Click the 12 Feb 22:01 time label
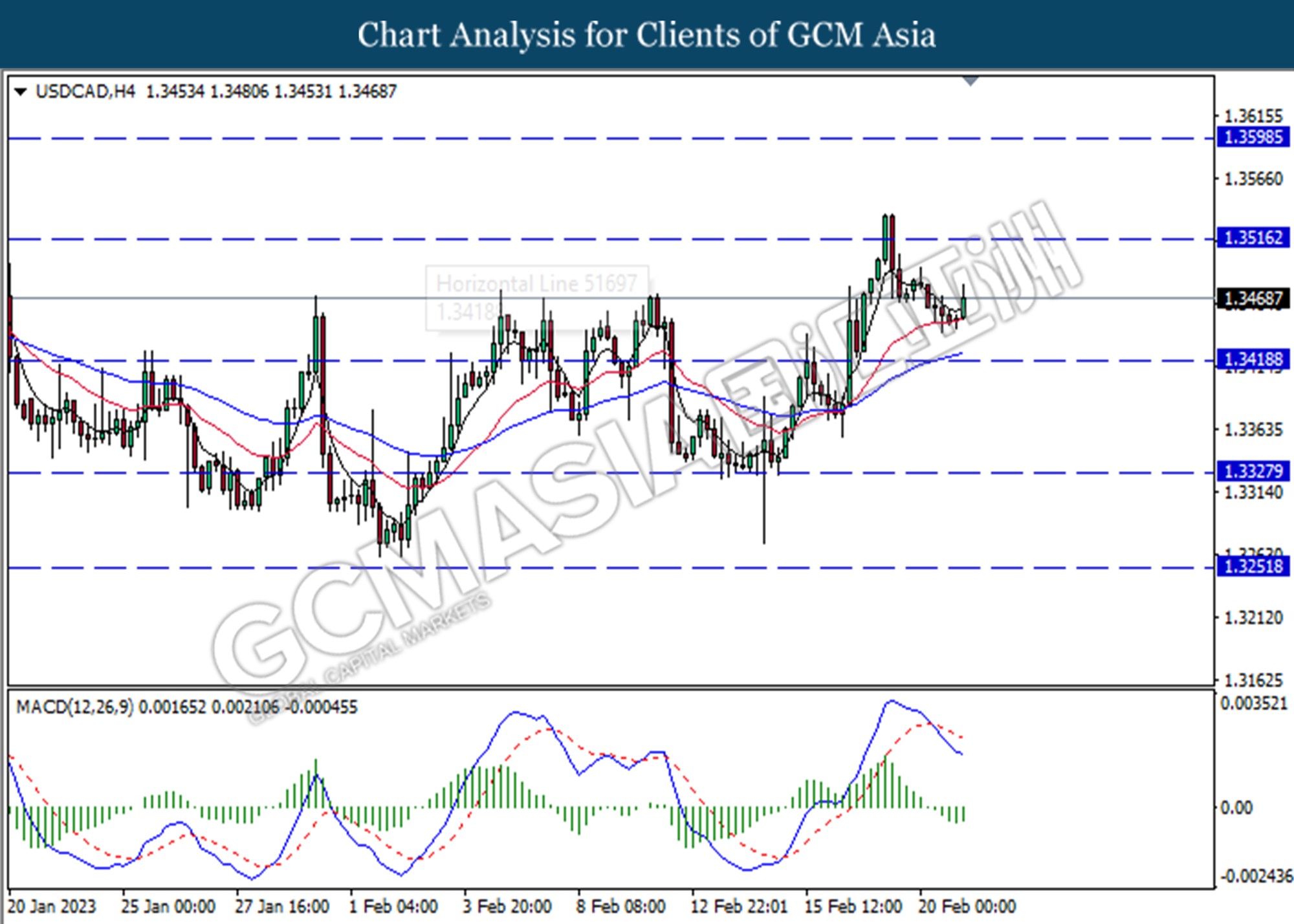The image size is (1294, 924). point(739,907)
